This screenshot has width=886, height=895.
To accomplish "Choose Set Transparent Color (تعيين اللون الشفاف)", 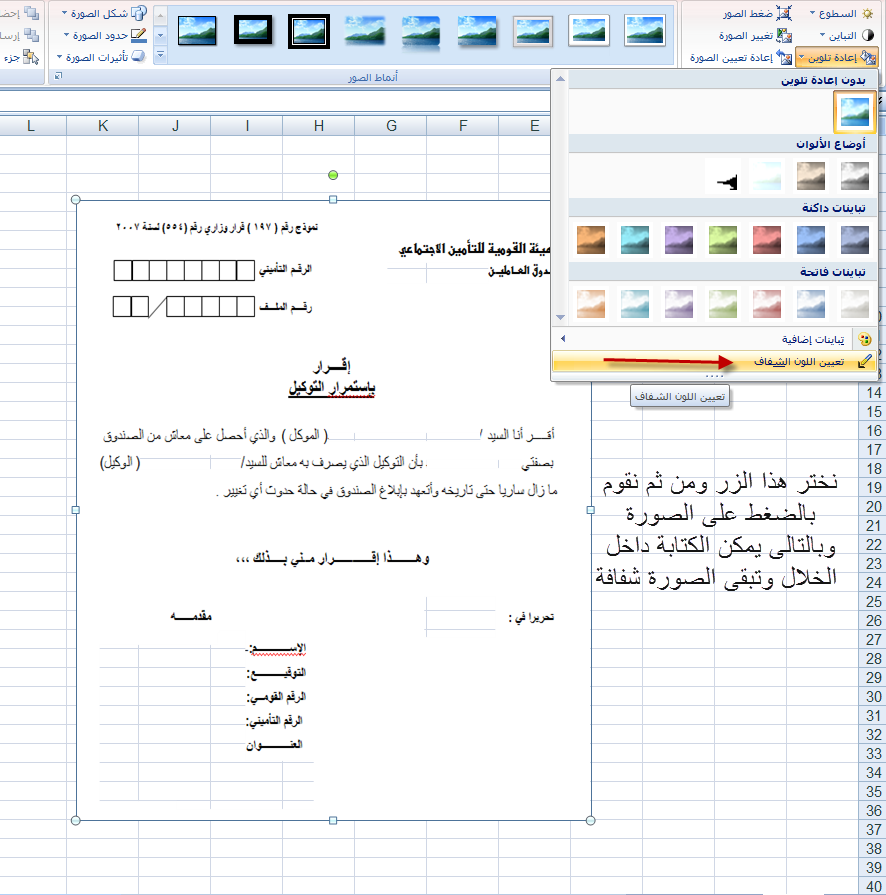I will point(714,361).
